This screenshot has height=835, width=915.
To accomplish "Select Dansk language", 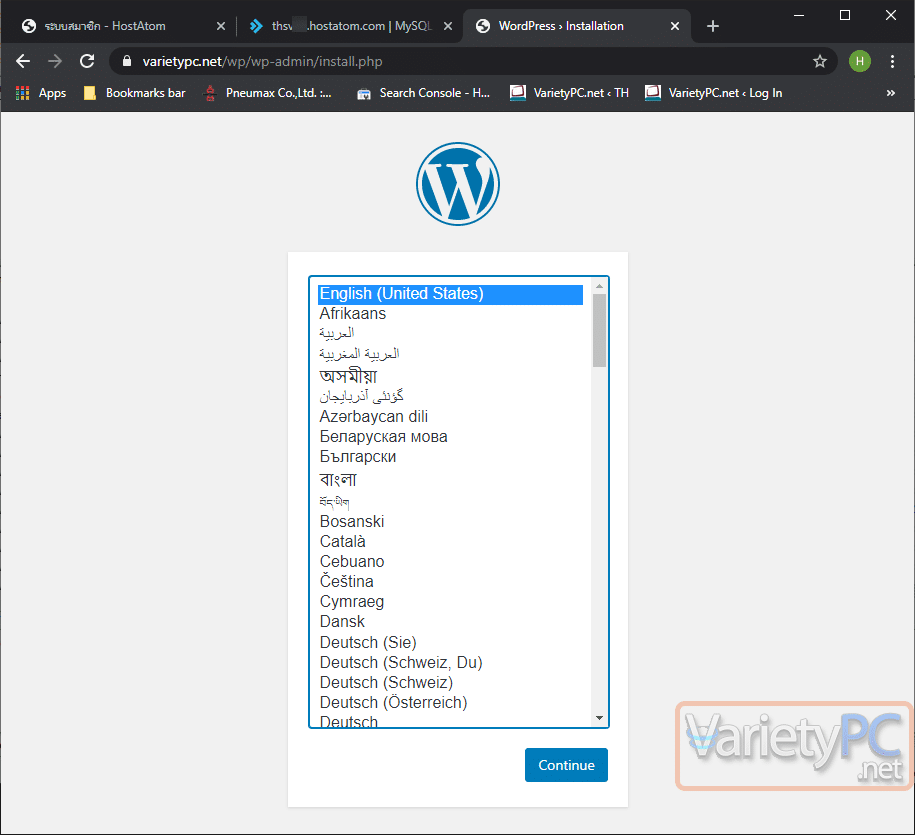I will tap(450, 621).
